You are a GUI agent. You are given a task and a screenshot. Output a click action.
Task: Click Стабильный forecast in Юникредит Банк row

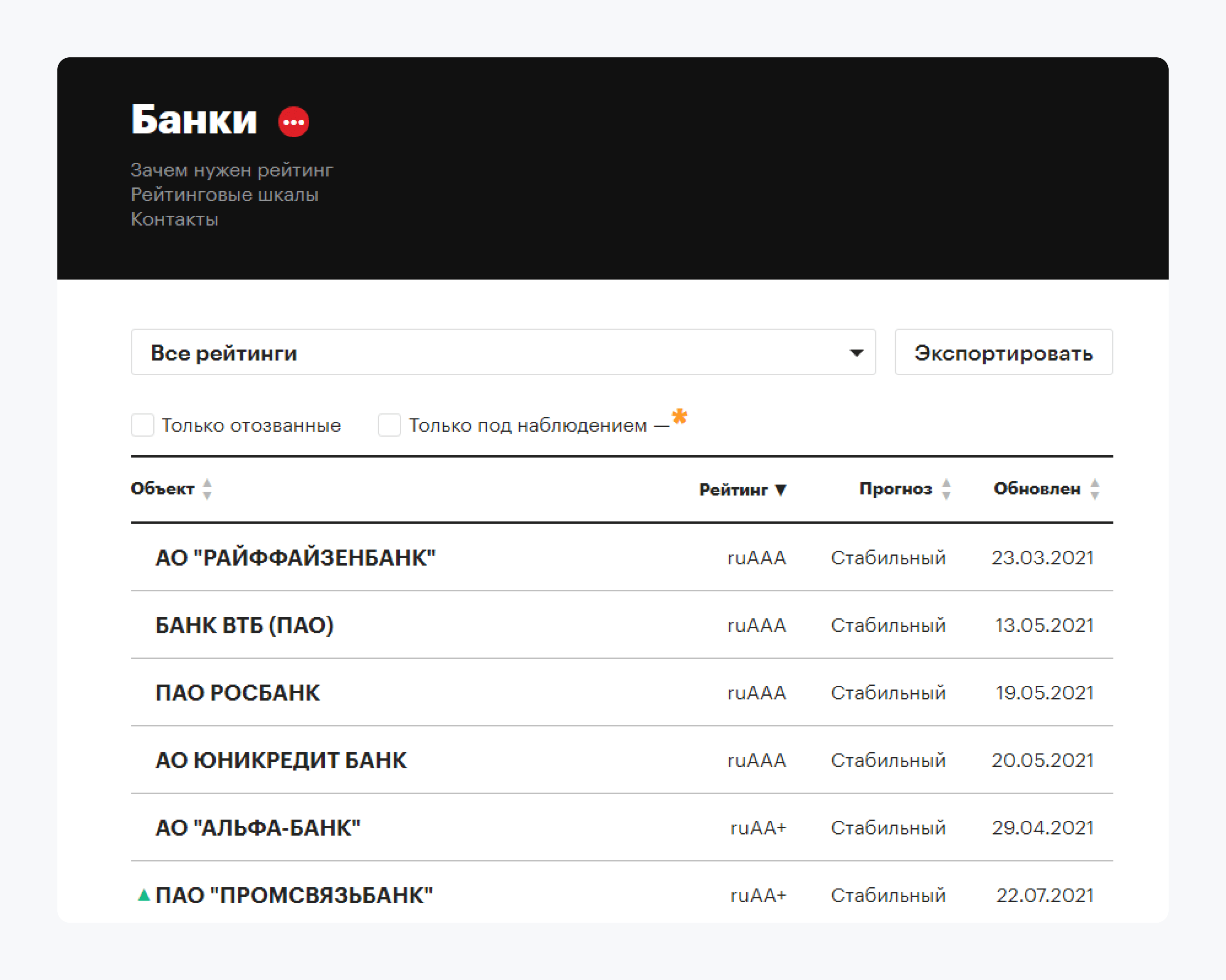coord(889,760)
